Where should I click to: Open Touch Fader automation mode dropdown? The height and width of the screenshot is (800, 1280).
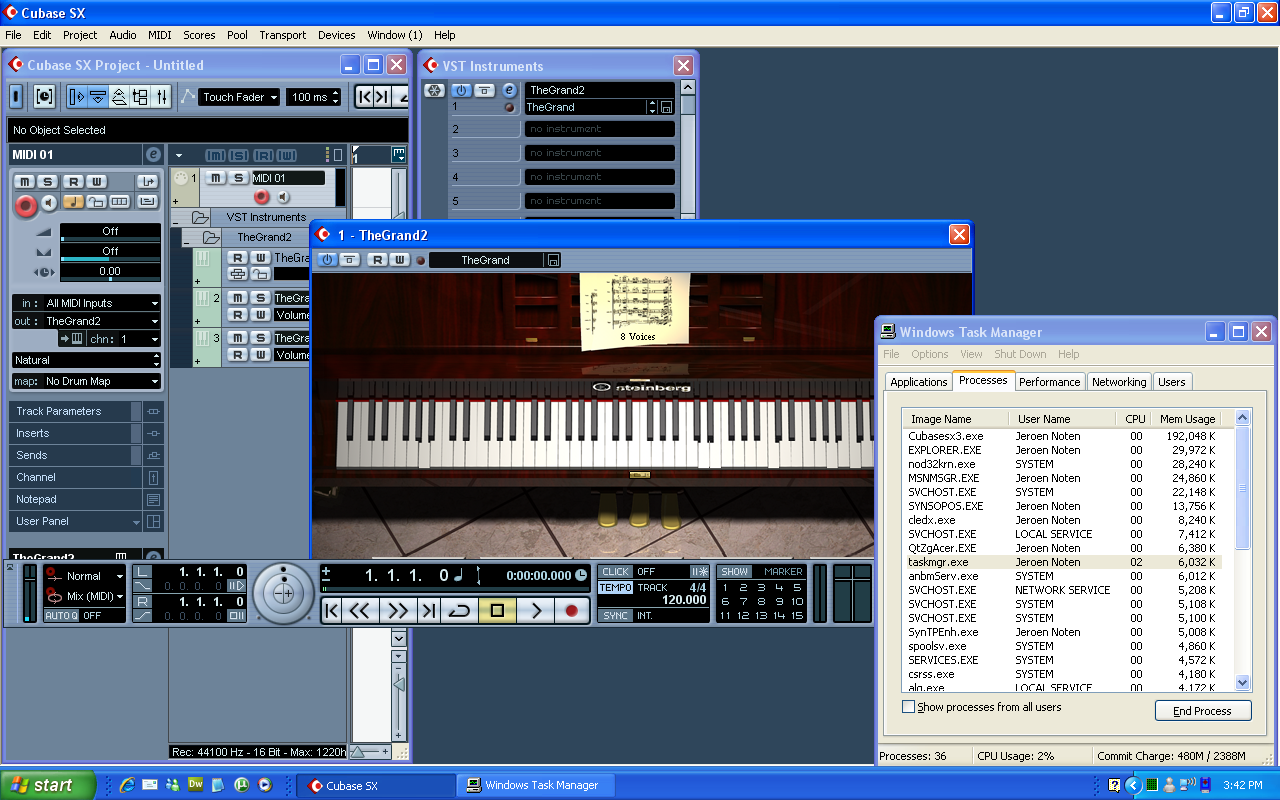pos(239,97)
